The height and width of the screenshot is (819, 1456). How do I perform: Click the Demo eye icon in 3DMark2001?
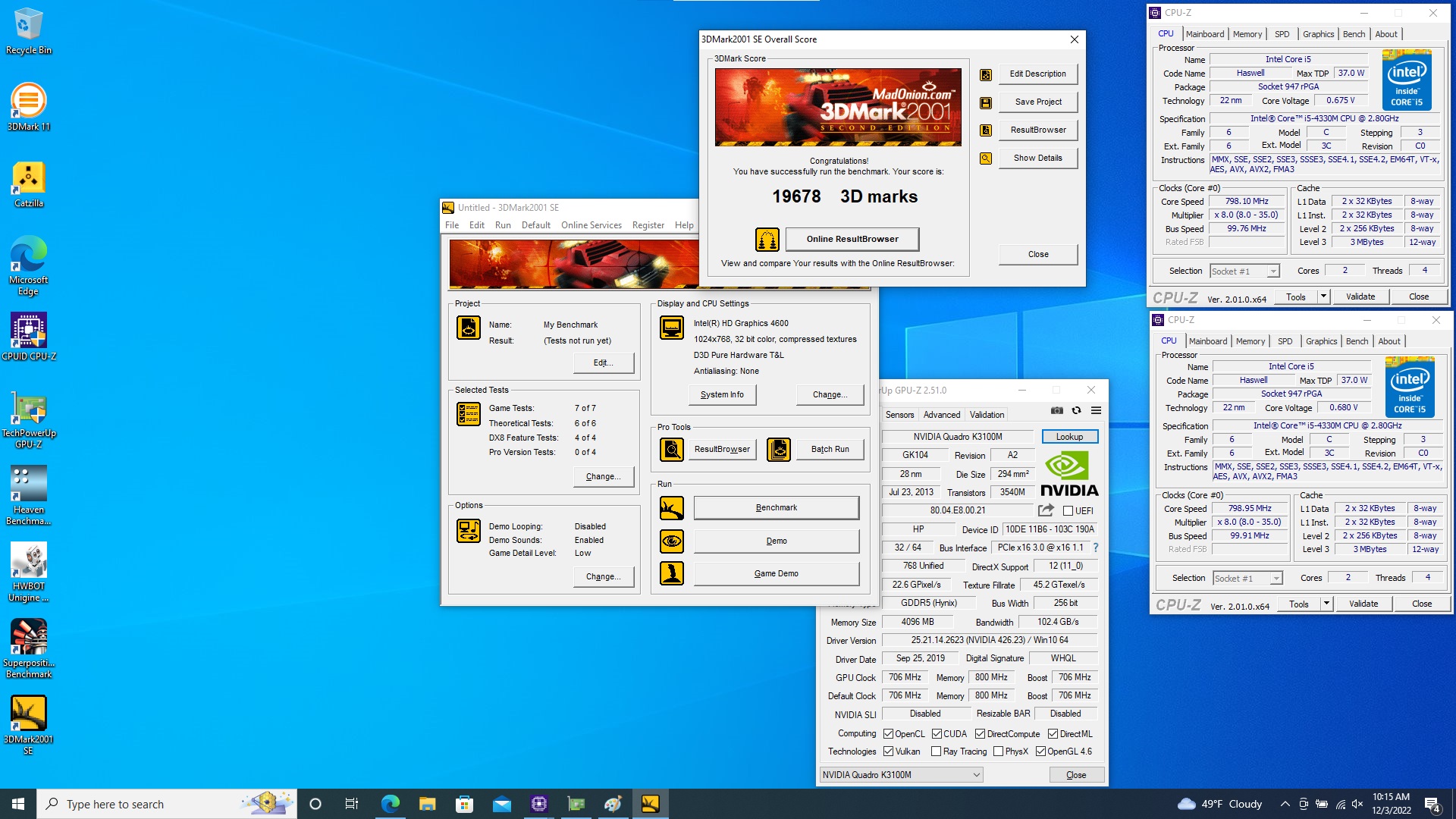[672, 541]
